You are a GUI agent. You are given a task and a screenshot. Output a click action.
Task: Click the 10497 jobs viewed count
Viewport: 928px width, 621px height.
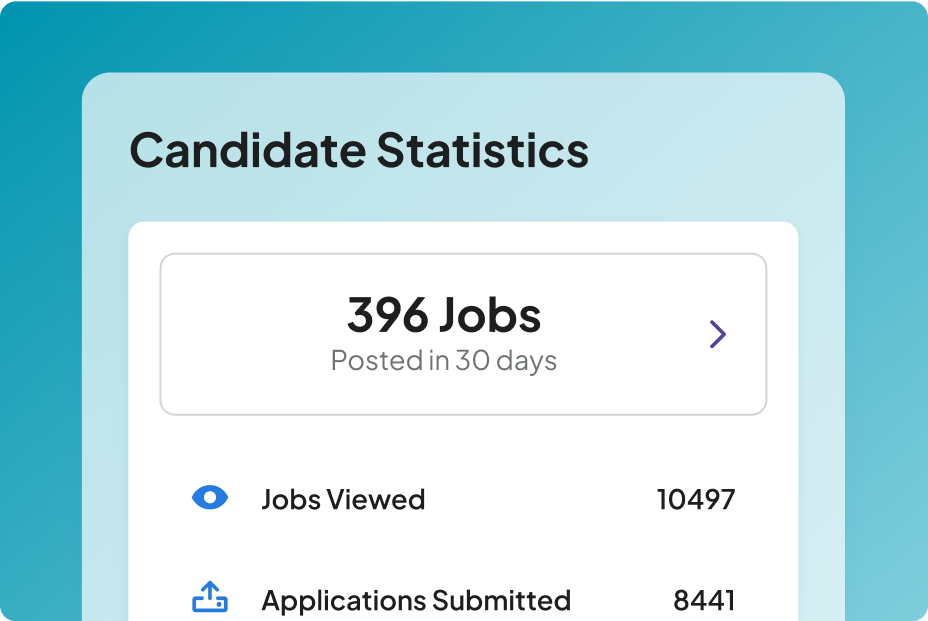click(x=695, y=499)
